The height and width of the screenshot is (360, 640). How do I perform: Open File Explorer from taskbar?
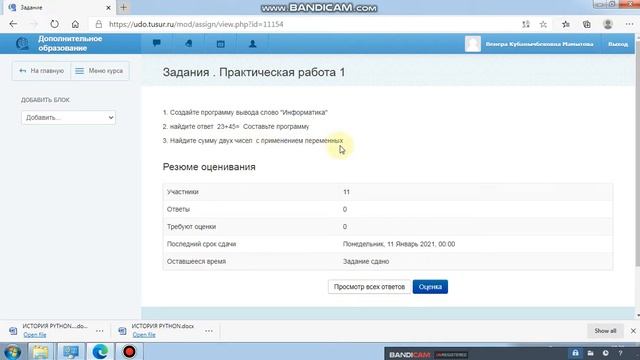pos(40,351)
